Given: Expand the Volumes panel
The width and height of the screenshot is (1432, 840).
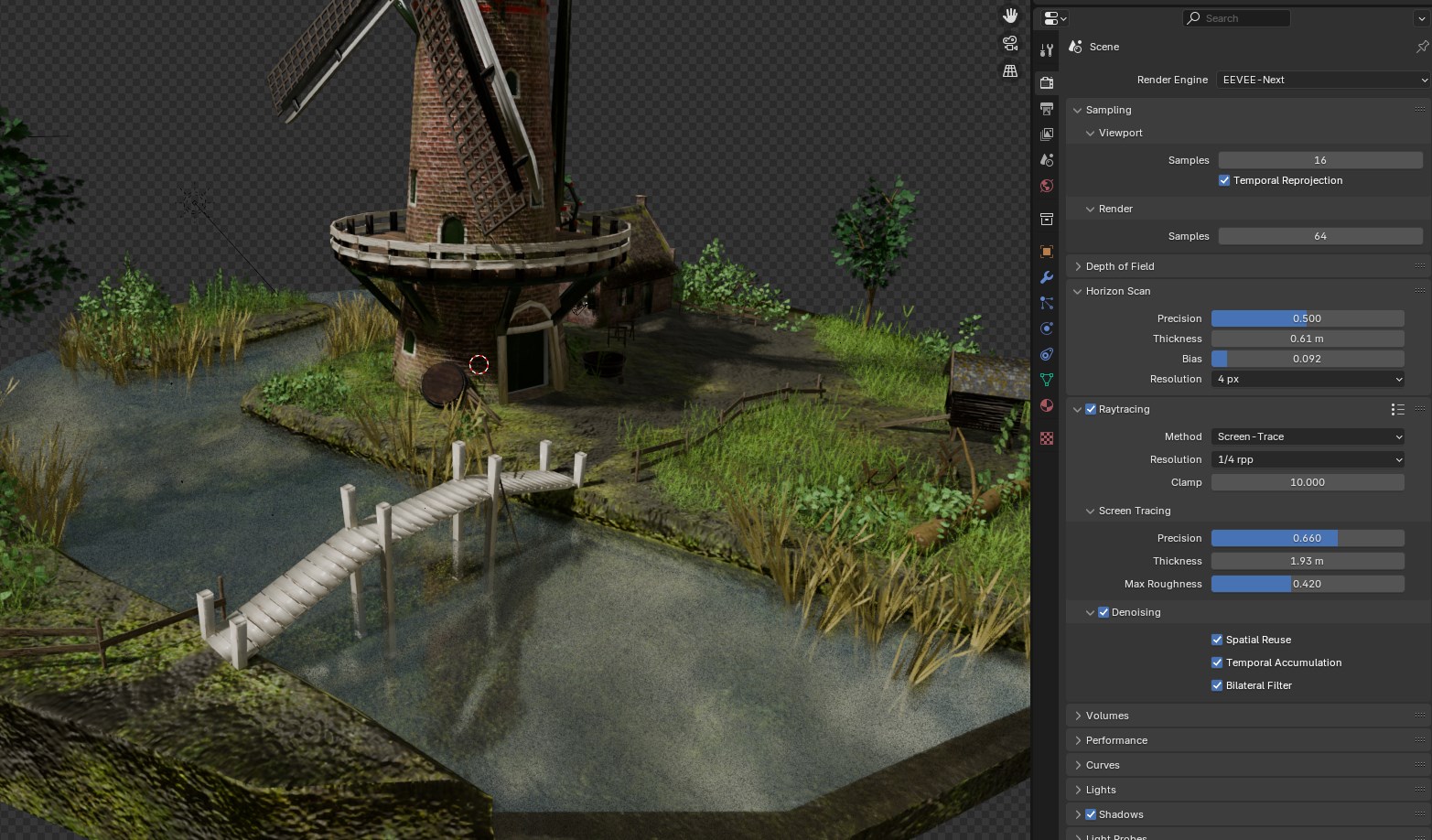Looking at the screenshot, I should pyautogui.click(x=1077, y=716).
